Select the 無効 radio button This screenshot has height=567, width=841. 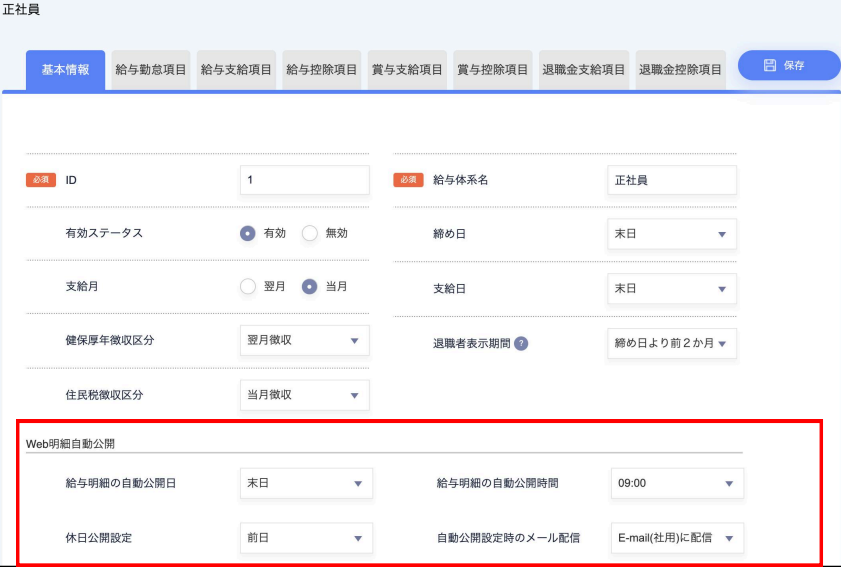click(x=309, y=233)
